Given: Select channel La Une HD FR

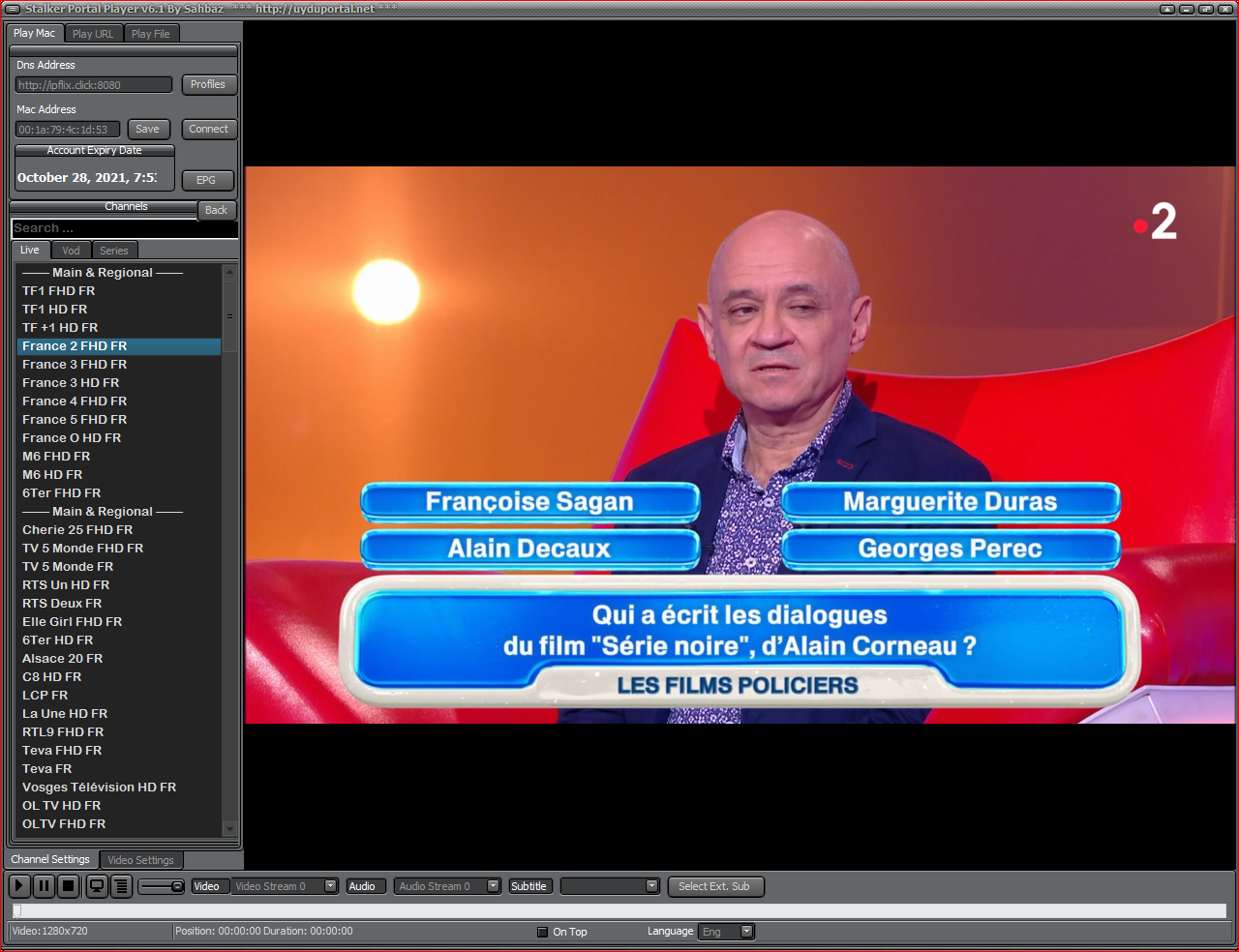Looking at the screenshot, I should click(x=120, y=714).
